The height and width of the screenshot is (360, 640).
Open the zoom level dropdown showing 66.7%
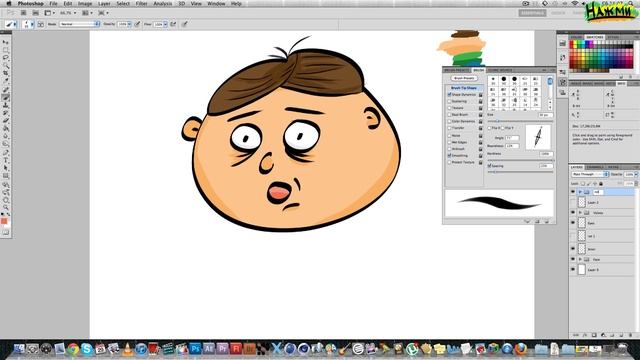68,13
